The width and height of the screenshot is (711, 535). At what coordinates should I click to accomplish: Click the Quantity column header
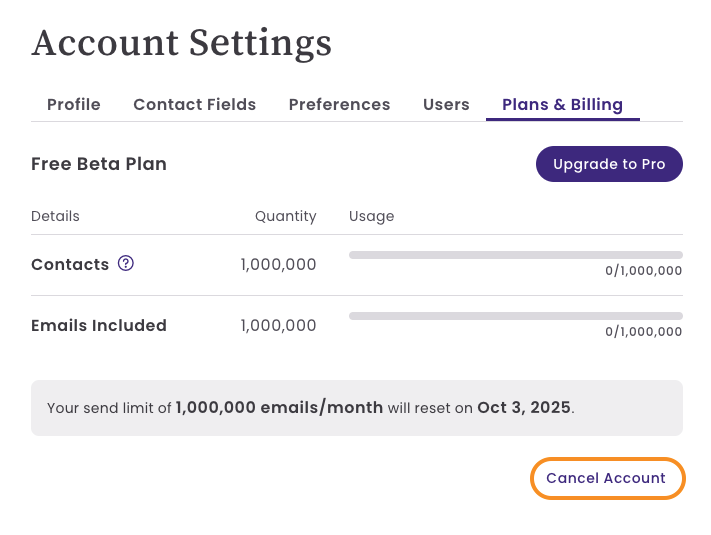tap(285, 216)
